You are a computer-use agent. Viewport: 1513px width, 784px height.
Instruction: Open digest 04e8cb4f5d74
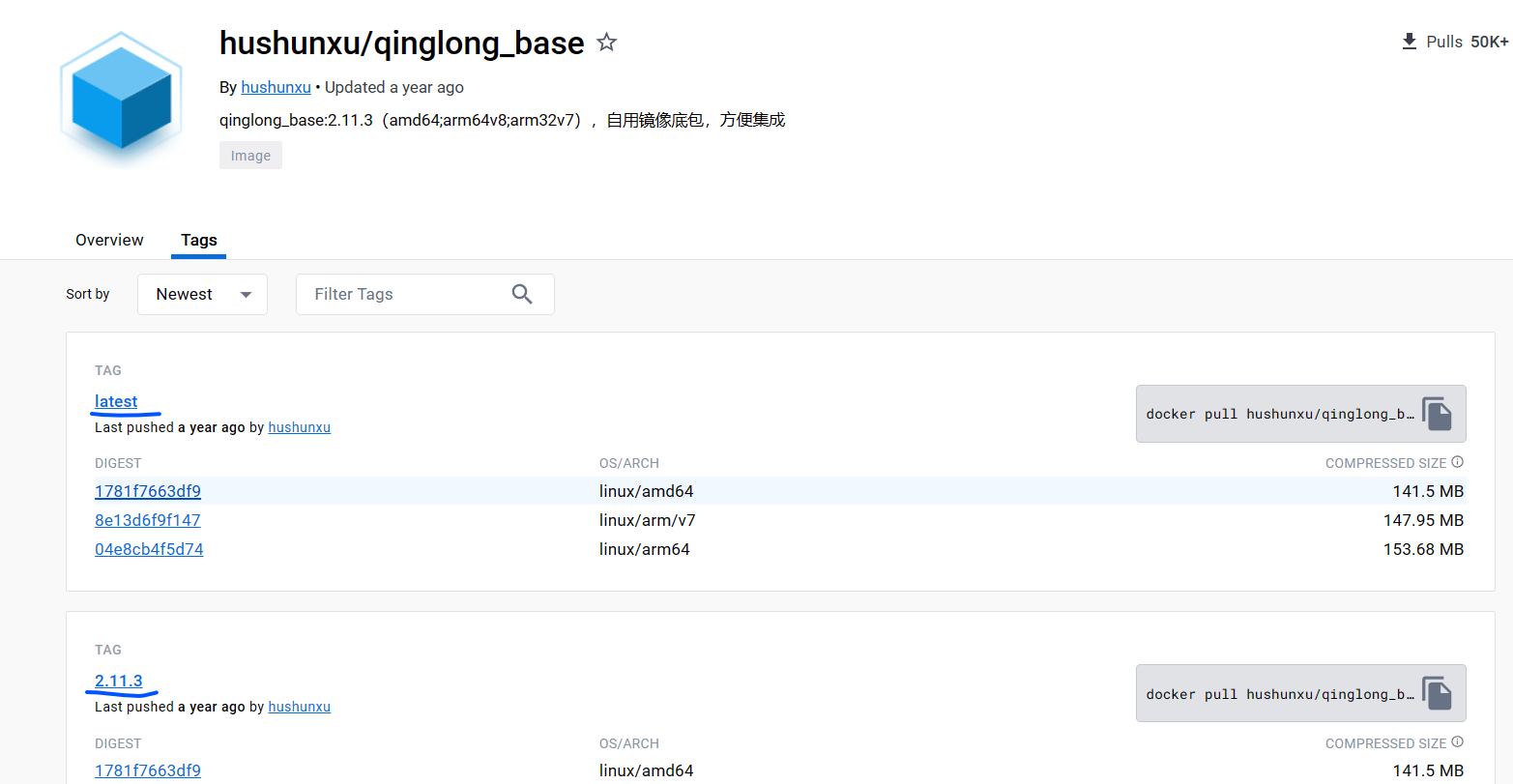coord(149,549)
